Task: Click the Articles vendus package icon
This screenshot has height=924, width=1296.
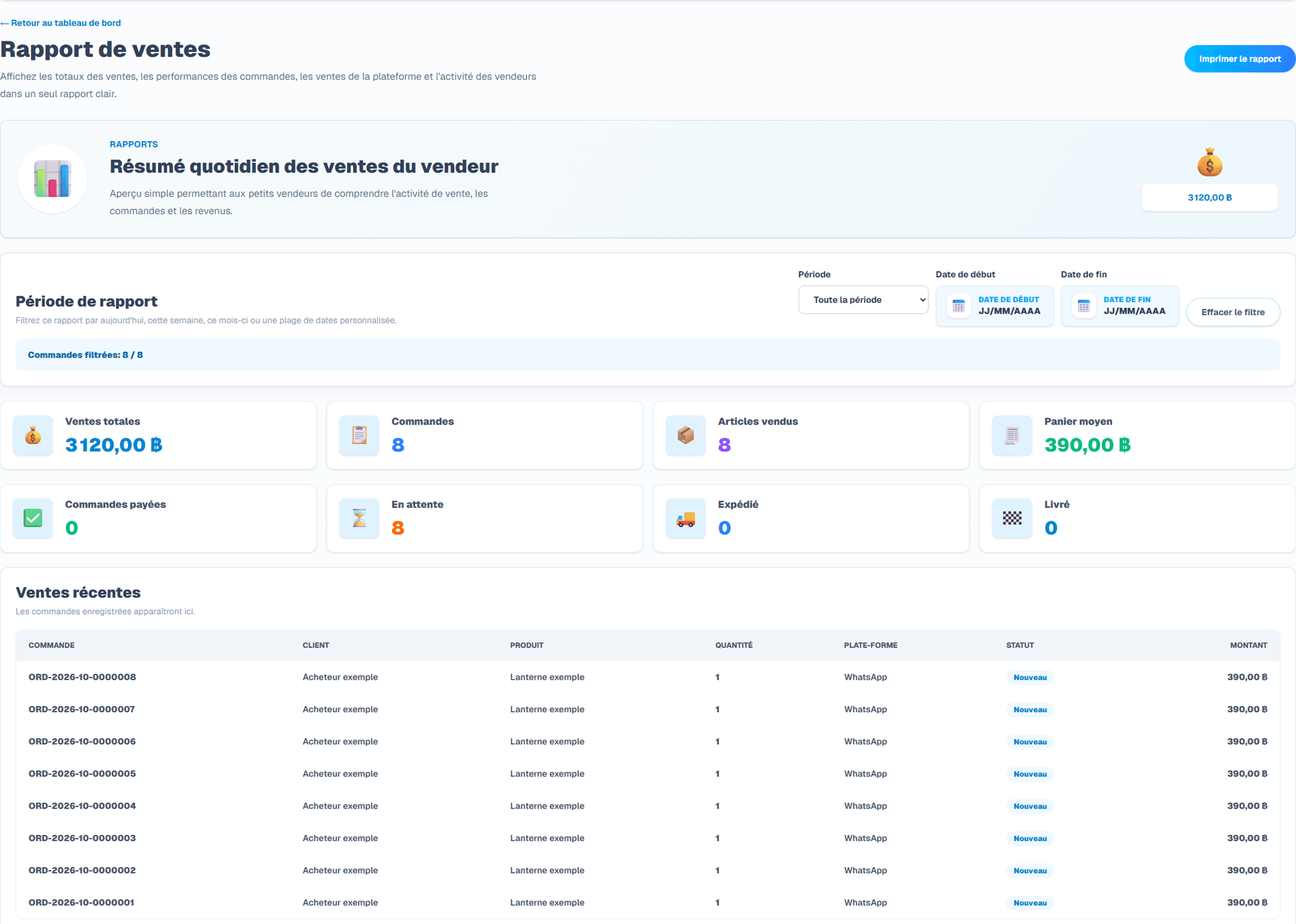Action: (x=686, y=435)
